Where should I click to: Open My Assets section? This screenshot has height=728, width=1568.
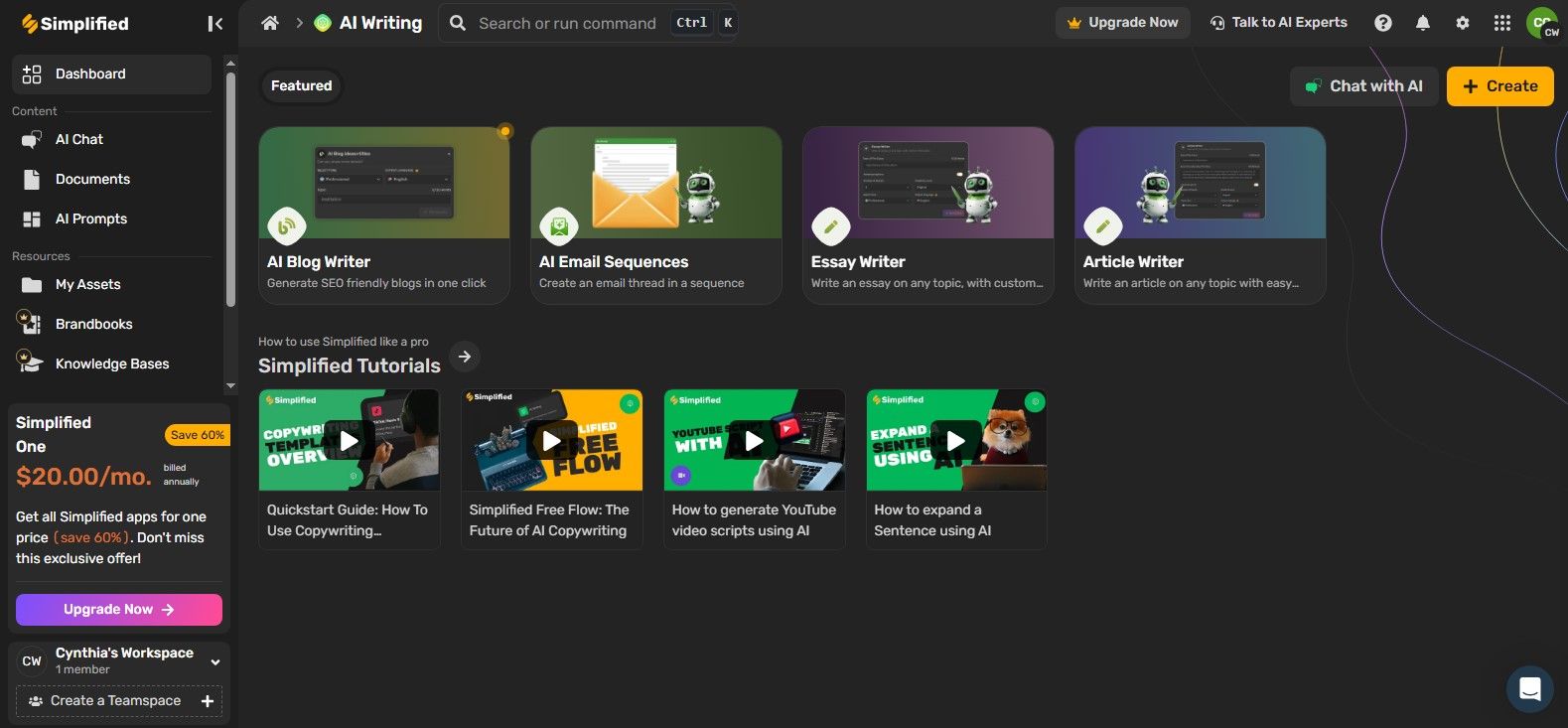(x=111, y=285)
